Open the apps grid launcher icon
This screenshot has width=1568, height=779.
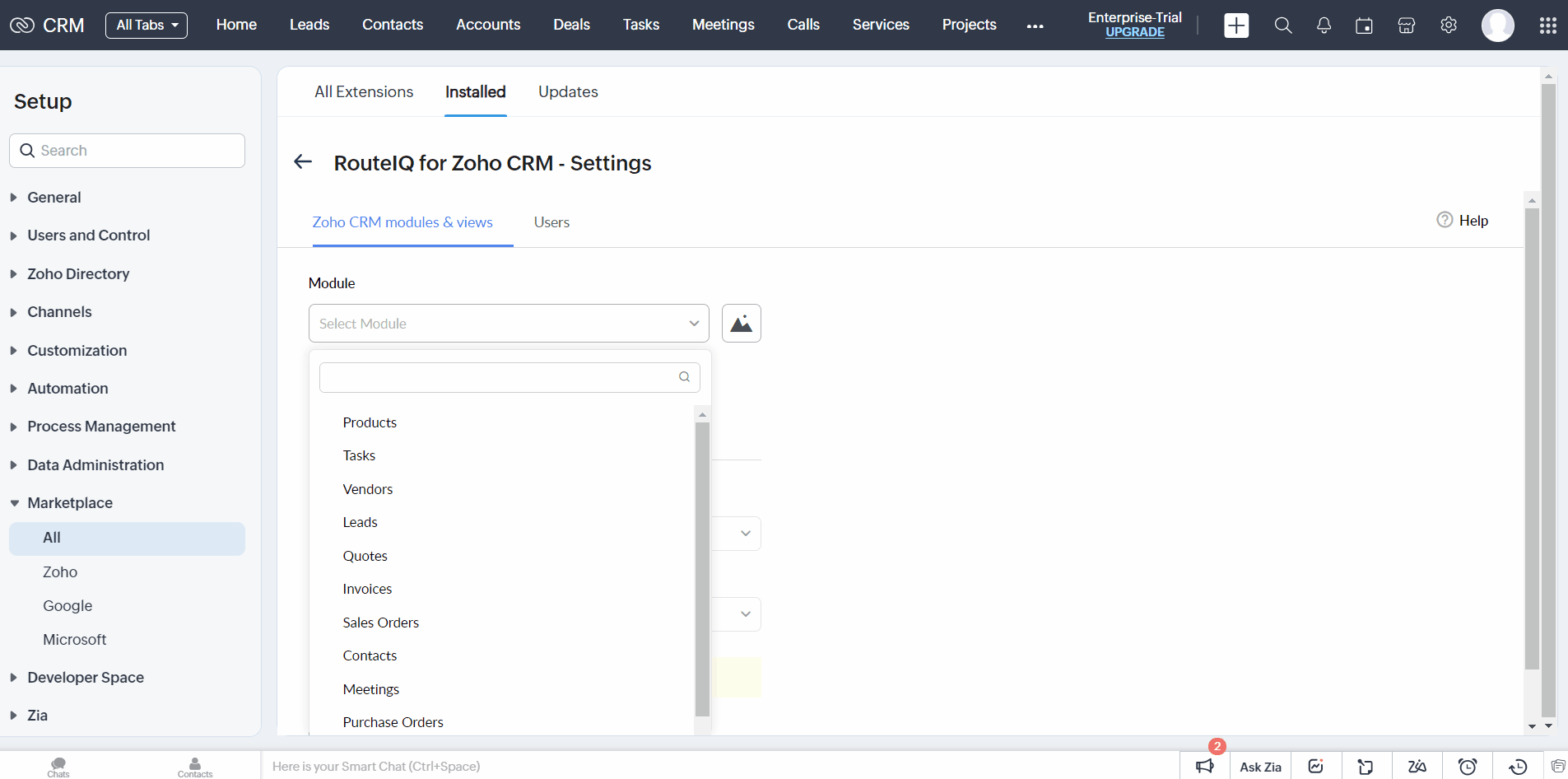[1547, 26]
